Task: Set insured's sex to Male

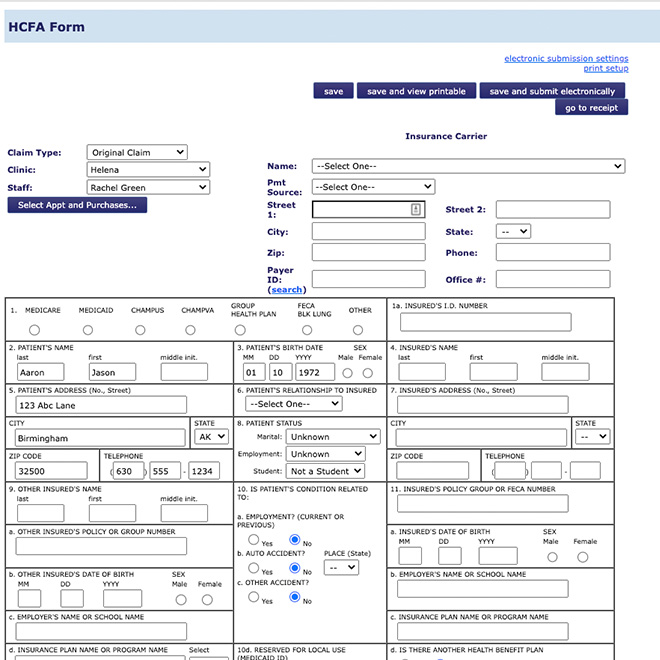Action: tap(552, 557)
